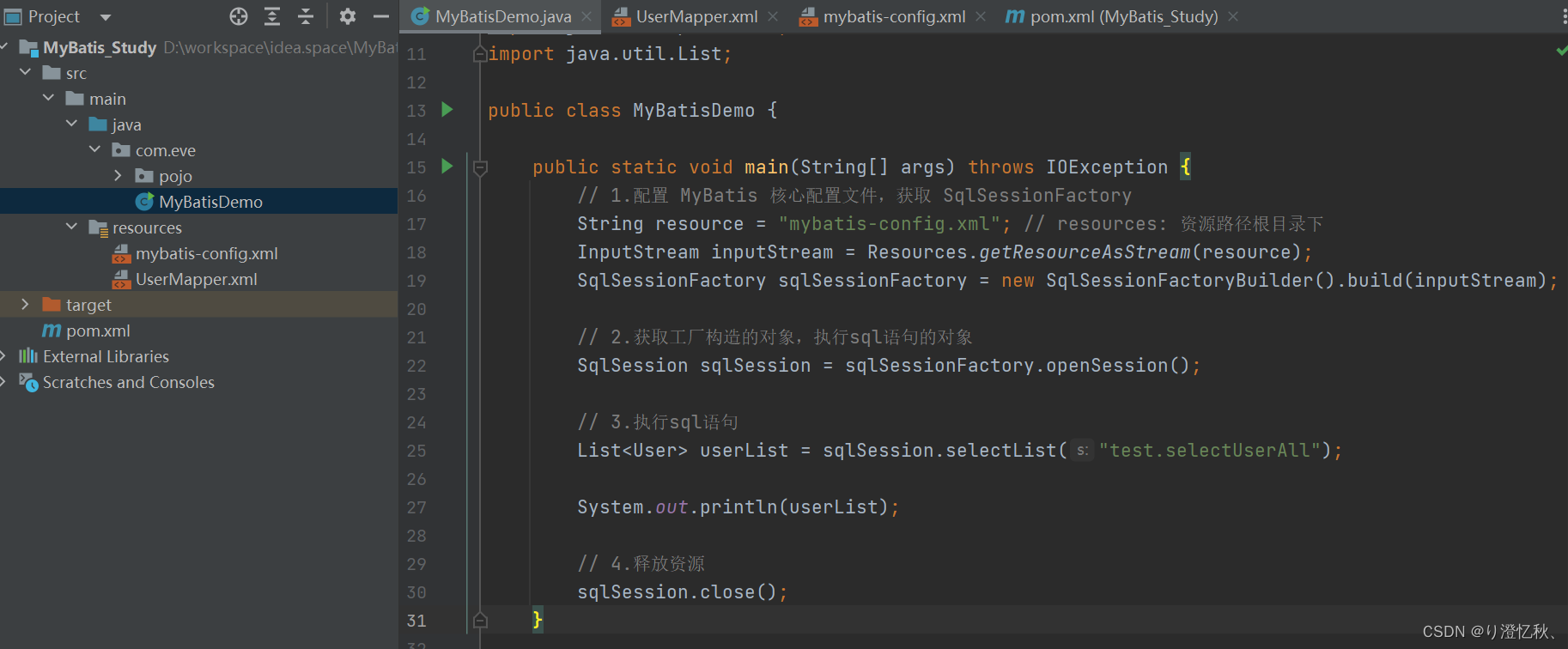The height and width of the screenshot is (649, 1568).
Task: Click the locate/select opened file icon
Action: click(239, 16)
